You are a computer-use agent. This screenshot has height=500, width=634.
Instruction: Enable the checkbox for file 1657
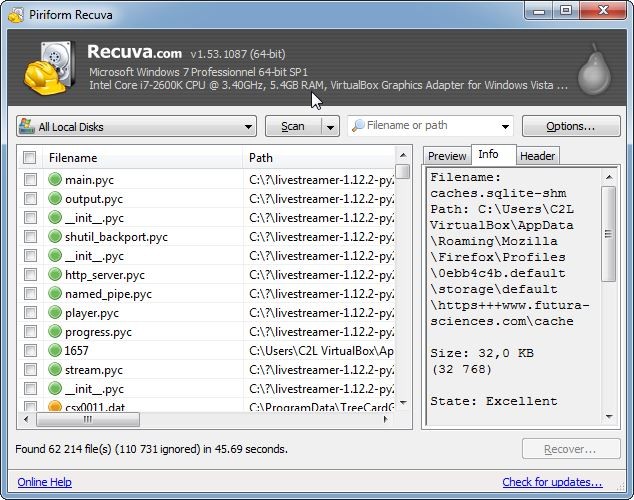30,350
